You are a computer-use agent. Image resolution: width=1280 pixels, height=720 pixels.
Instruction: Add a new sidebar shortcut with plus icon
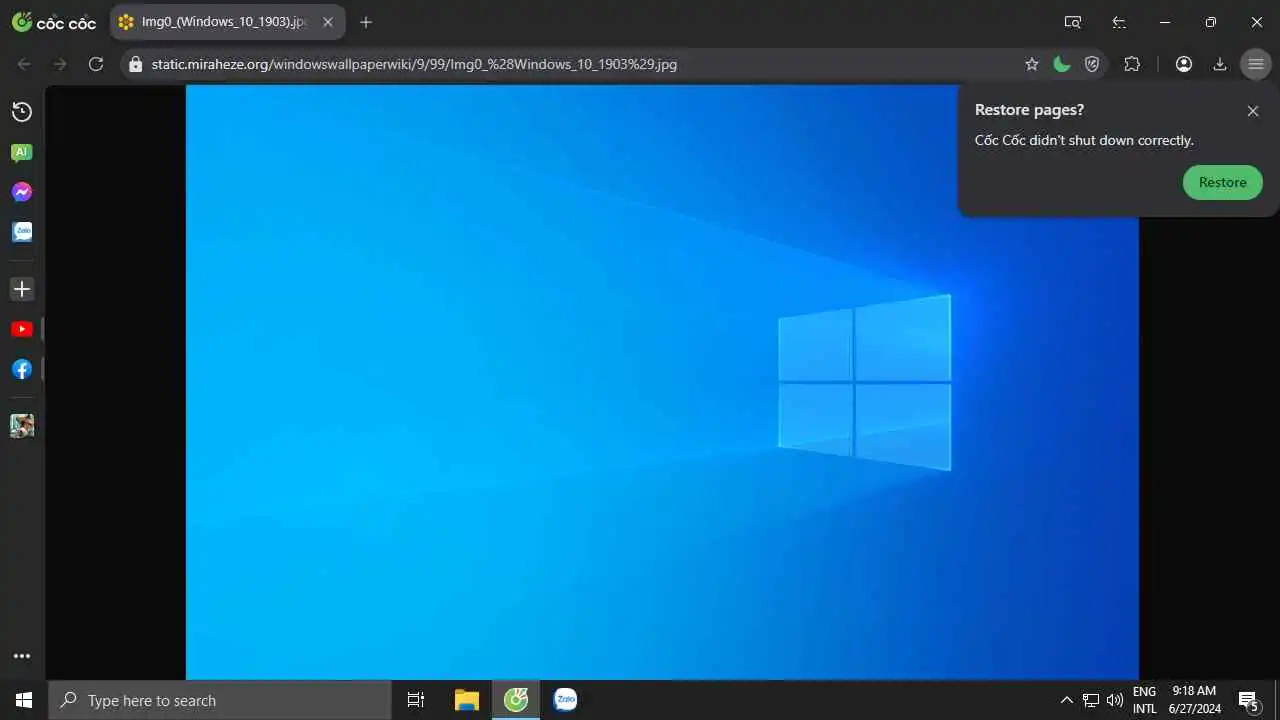point(22,289)
